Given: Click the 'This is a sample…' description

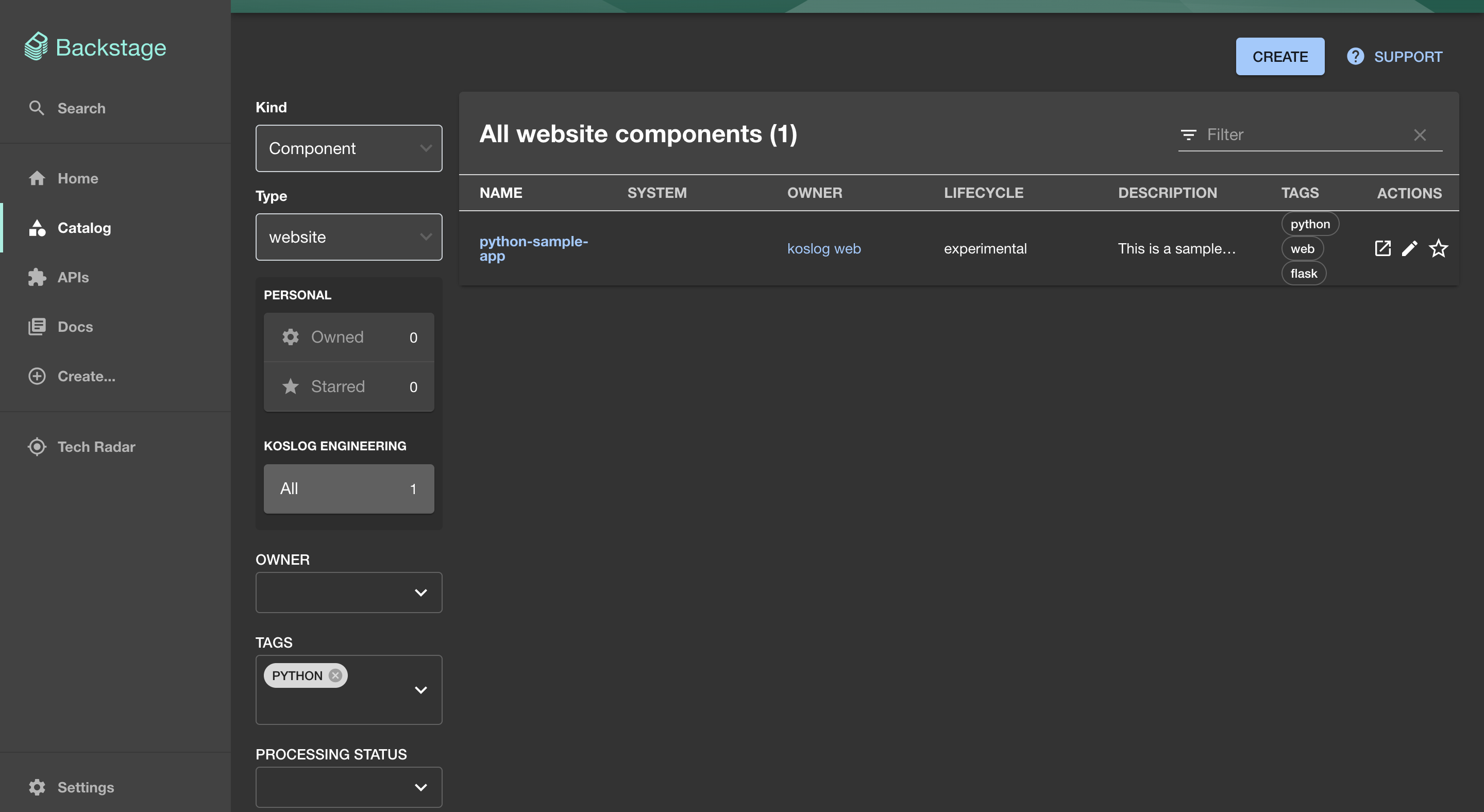Looking at the screenshot, I should (x=1176, y=248).
